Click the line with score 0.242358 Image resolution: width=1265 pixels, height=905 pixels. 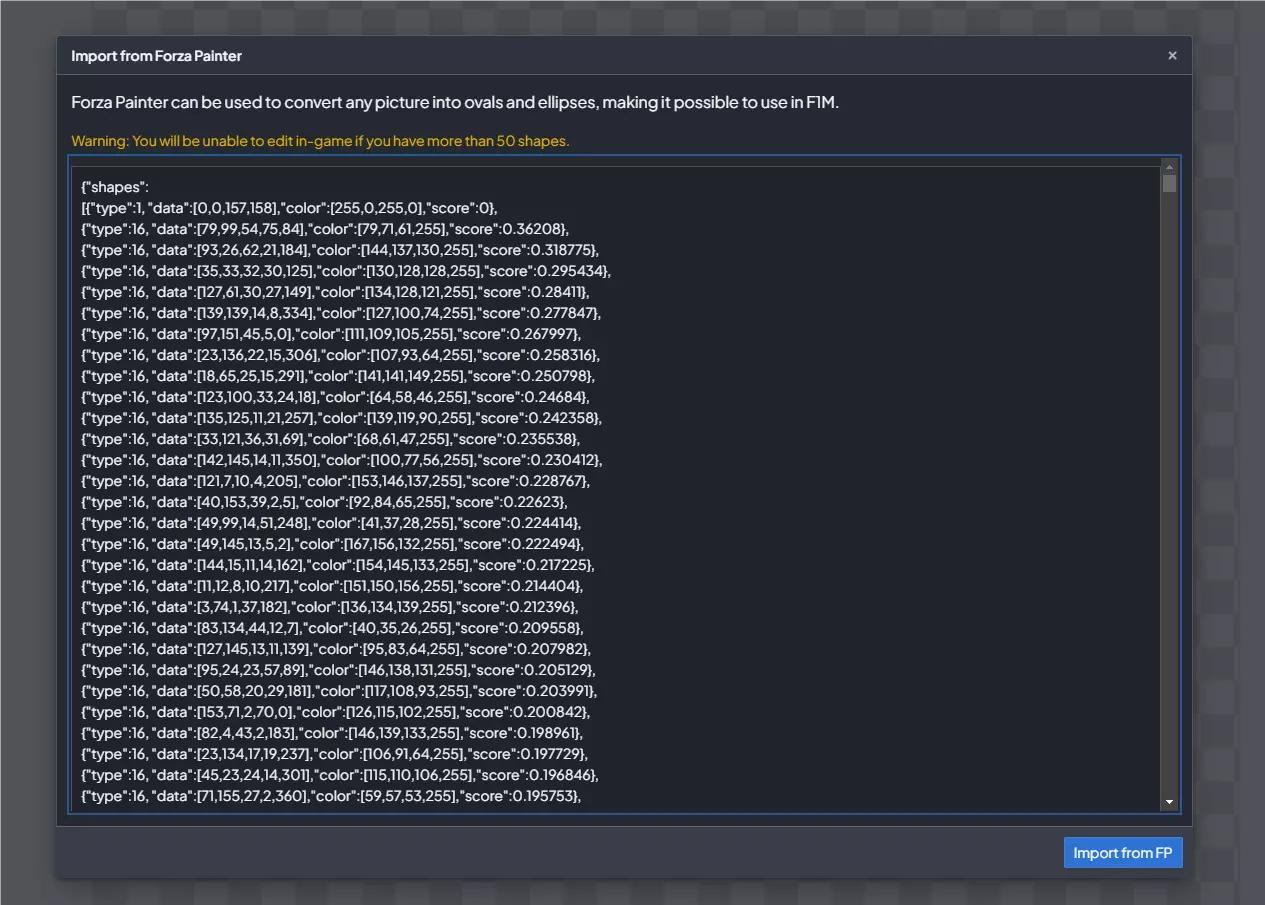[x=342, y=418]
